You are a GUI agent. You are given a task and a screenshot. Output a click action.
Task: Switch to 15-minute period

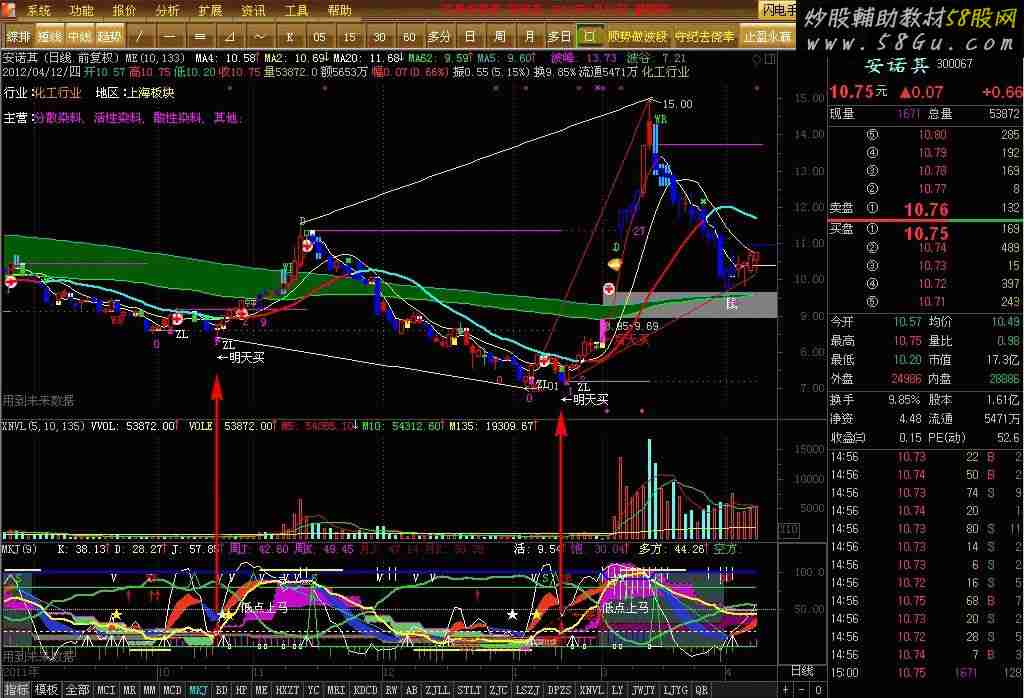(349, 37)
